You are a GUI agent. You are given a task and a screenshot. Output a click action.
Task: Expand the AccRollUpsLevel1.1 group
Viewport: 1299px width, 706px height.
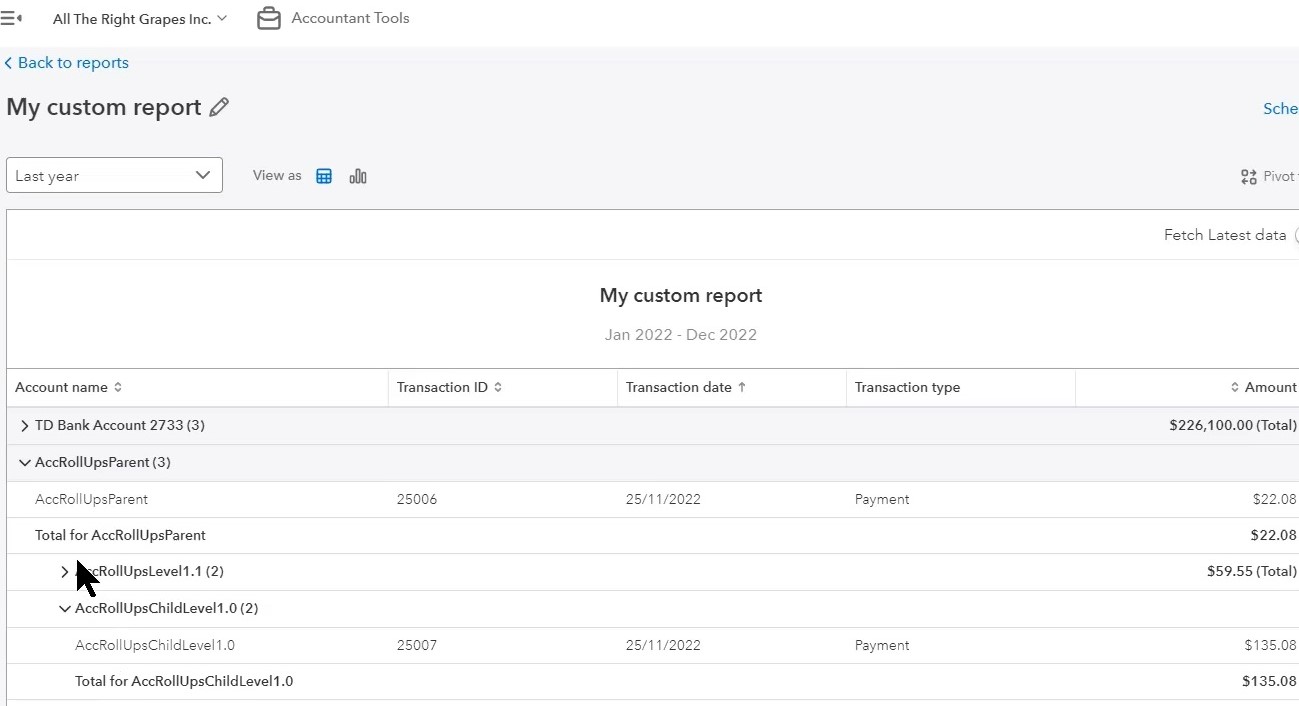tap(65, 571)
